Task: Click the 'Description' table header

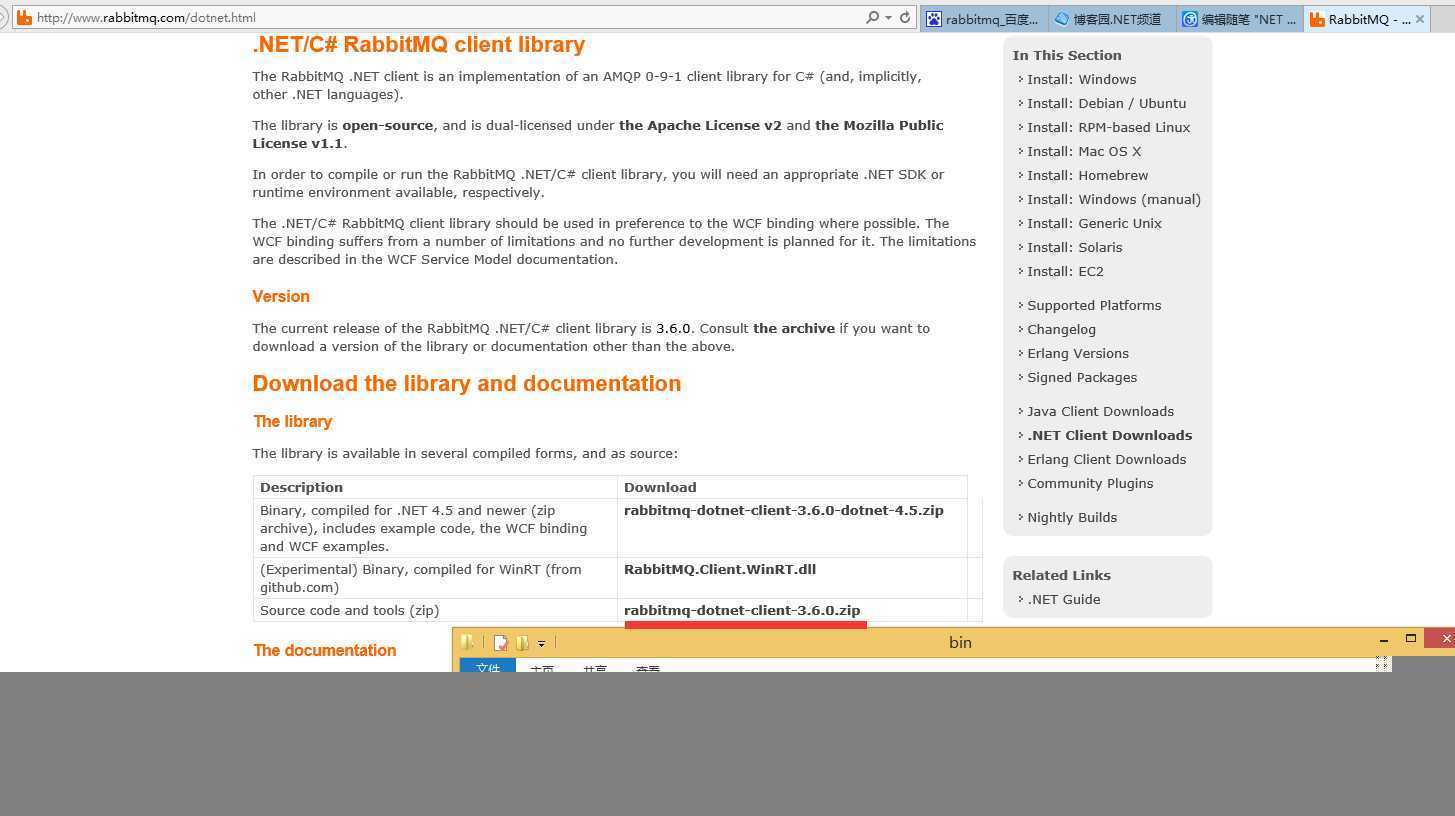Action: pos(301,487)
